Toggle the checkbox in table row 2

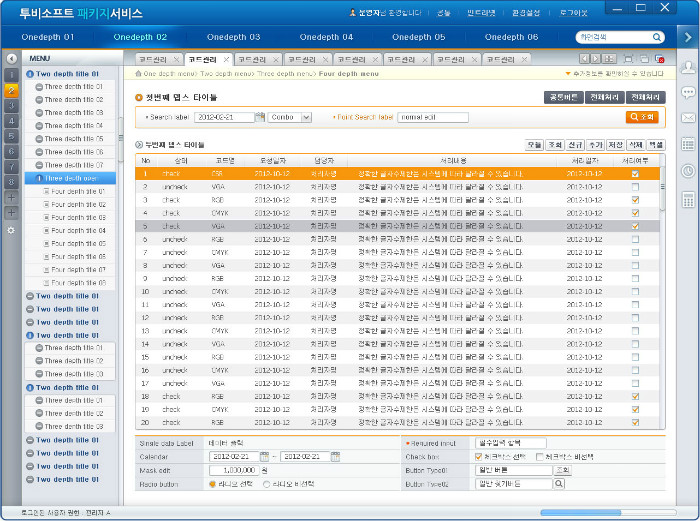pos(635,186)
